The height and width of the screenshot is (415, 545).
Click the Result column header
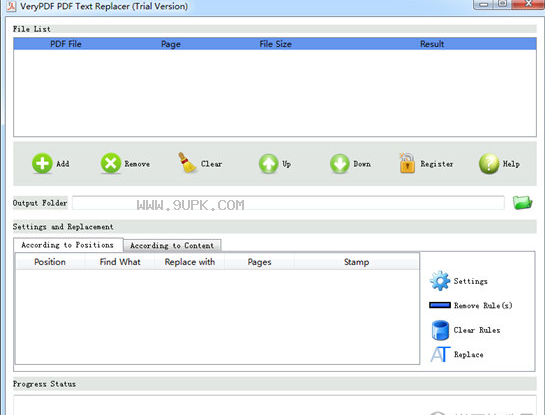point(432,44)
